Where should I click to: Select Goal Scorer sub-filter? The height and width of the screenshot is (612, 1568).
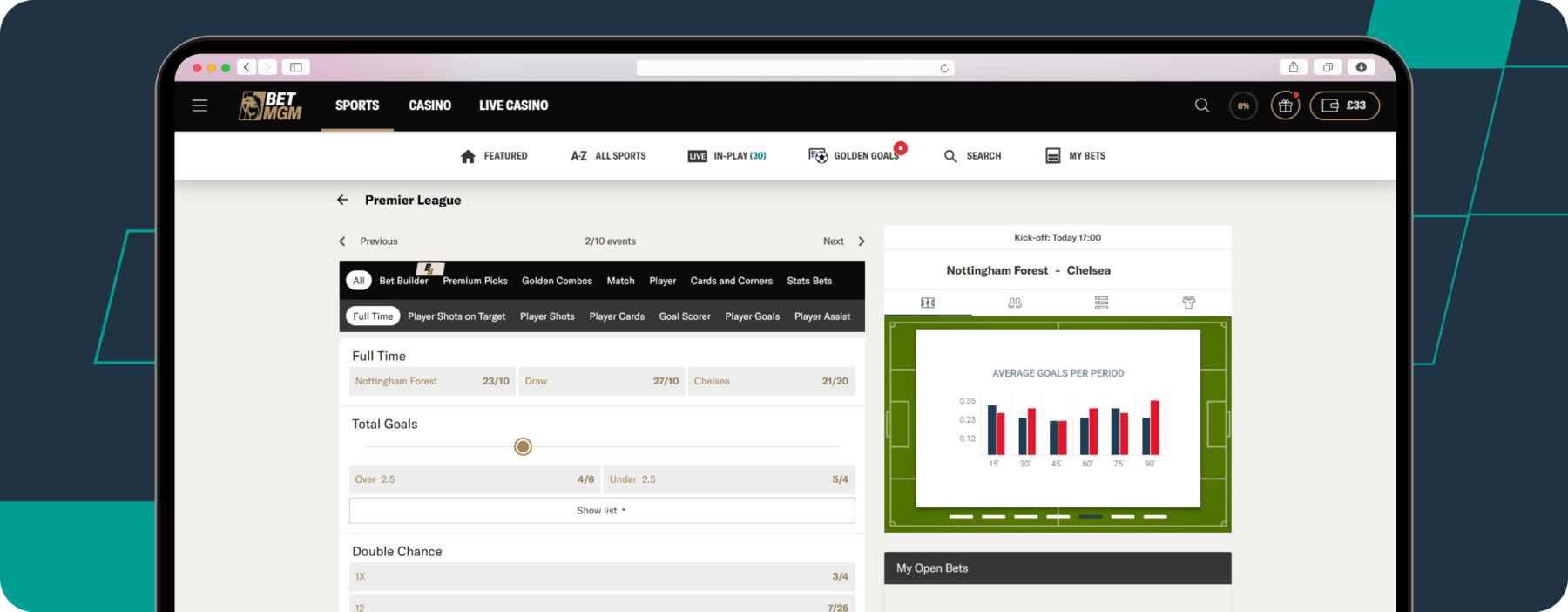[685, 316]
